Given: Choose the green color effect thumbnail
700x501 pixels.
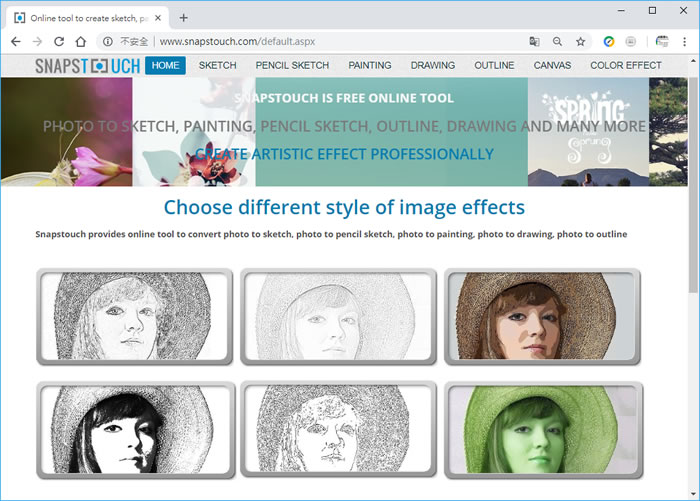Looking at the screenshot, I should [542, 429].
